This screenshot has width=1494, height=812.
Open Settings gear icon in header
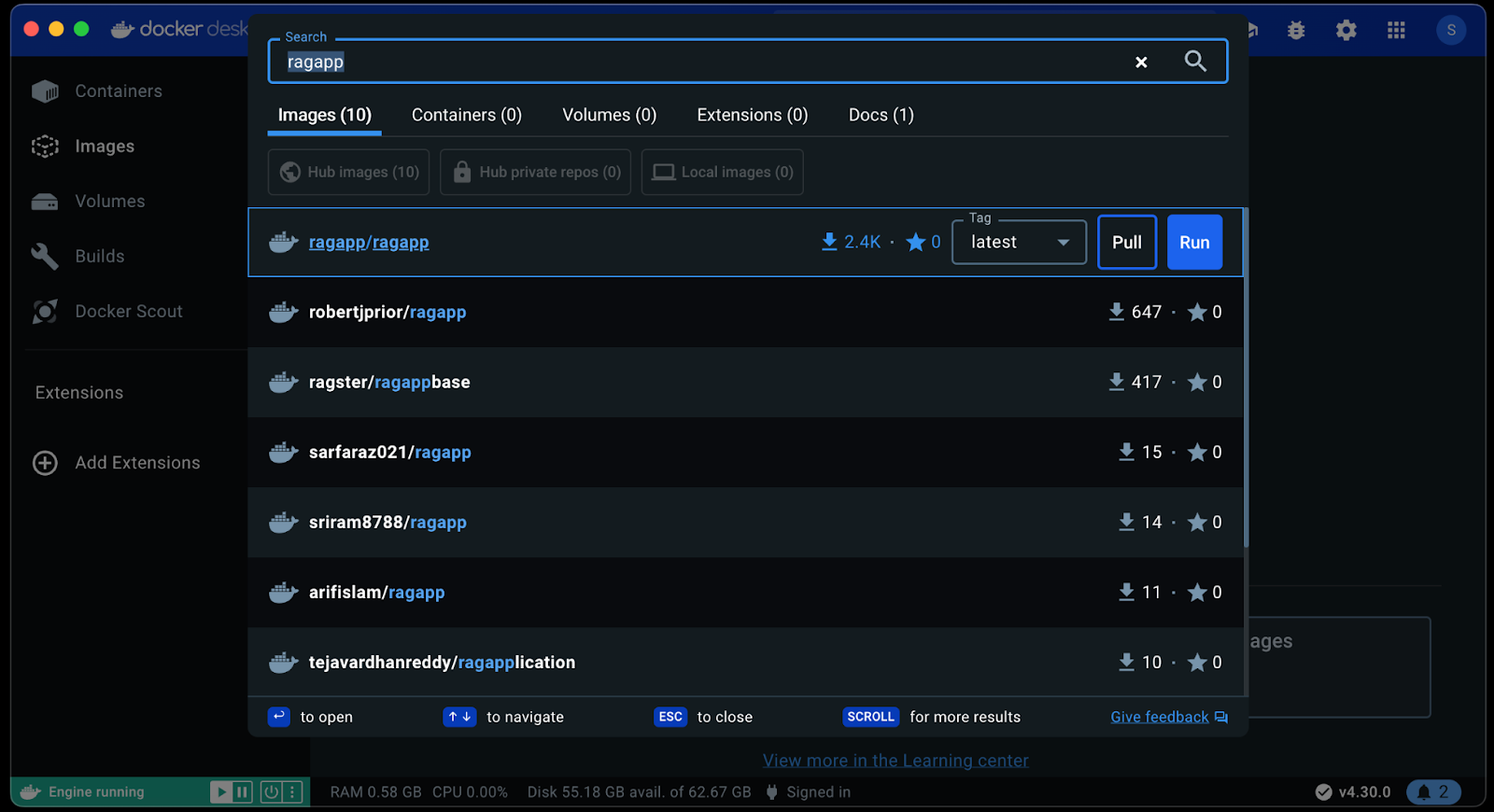point(1346,31)
